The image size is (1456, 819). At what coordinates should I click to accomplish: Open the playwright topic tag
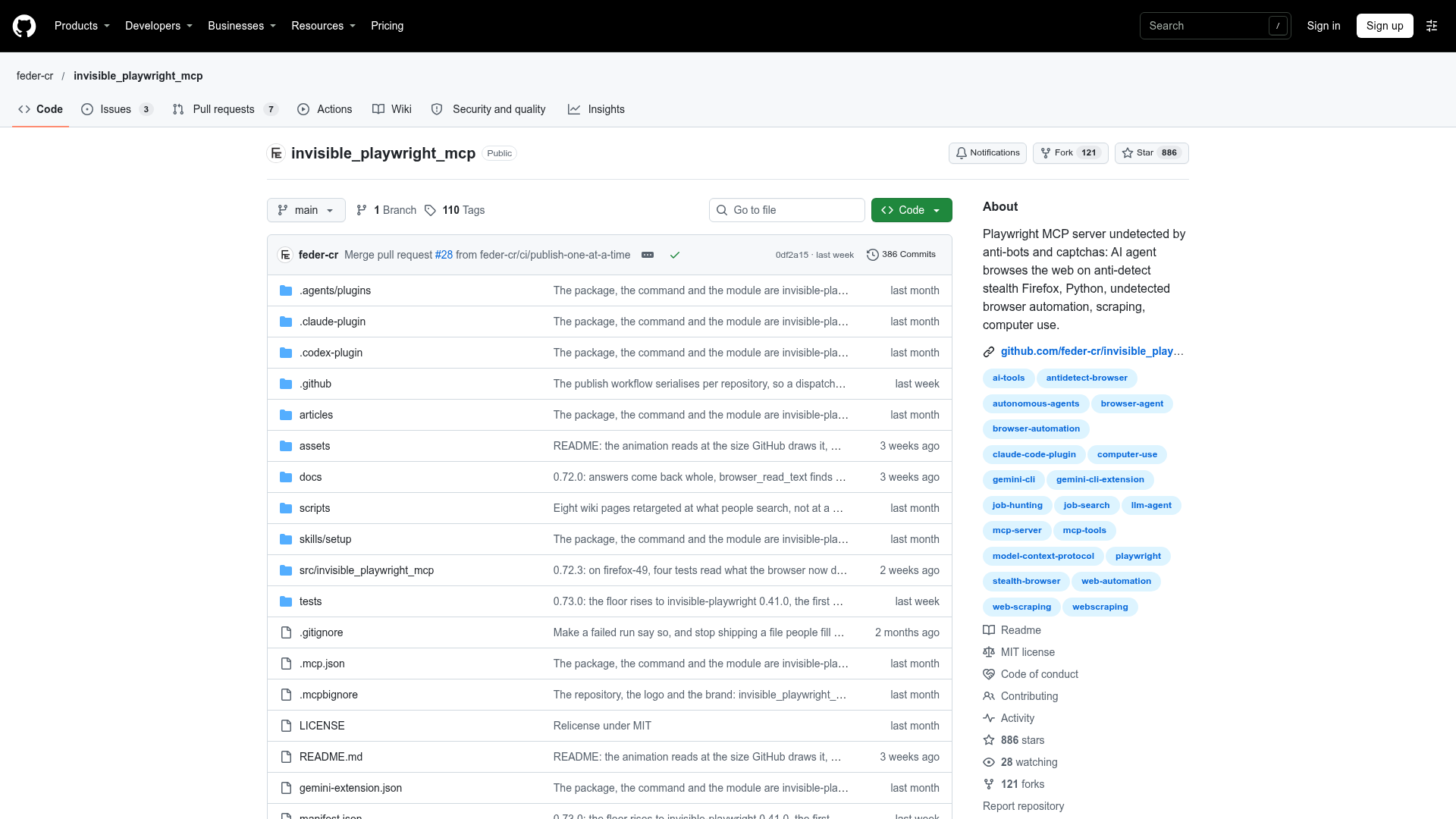1137,556
